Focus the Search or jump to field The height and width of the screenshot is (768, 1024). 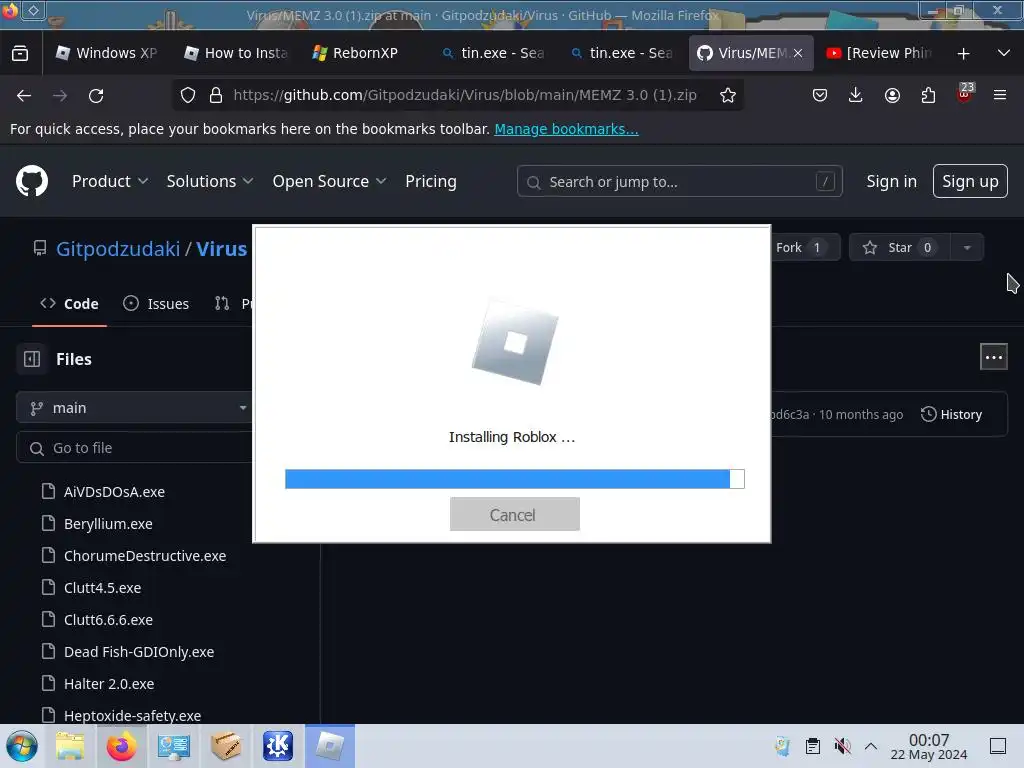coord(679,182)
